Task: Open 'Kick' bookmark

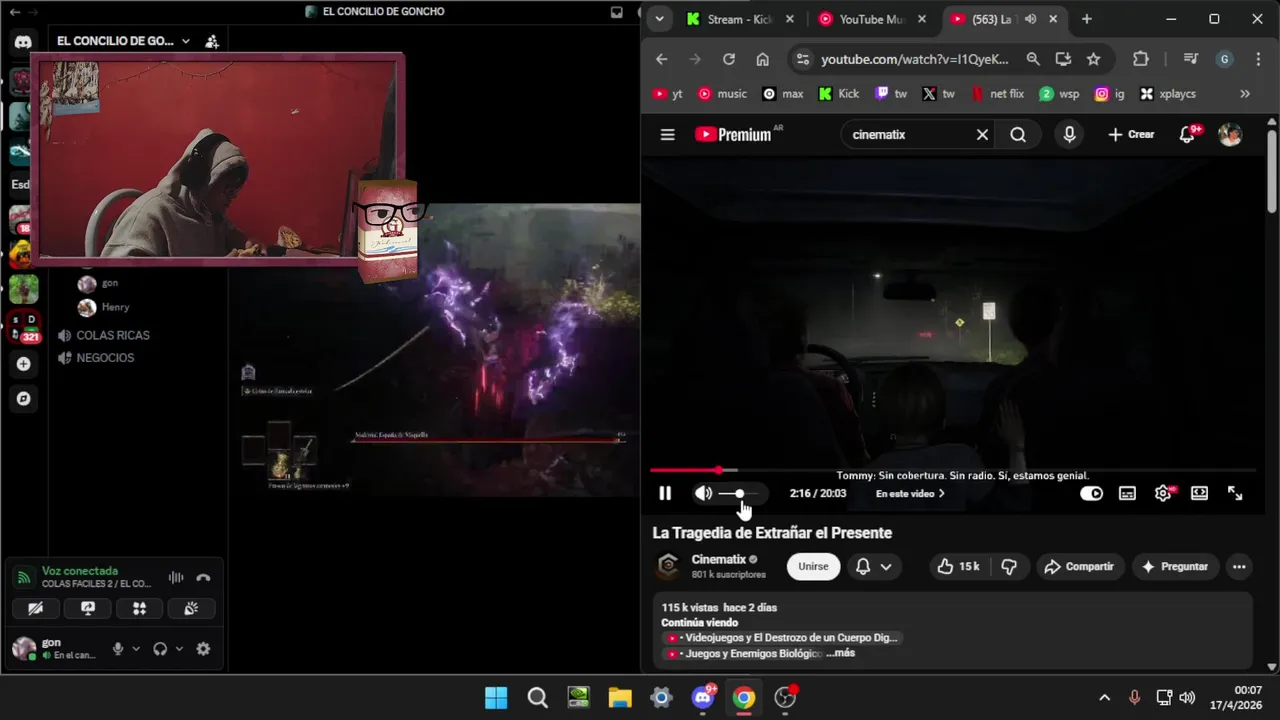Action: pyautogui.click(x=838, y=94)
